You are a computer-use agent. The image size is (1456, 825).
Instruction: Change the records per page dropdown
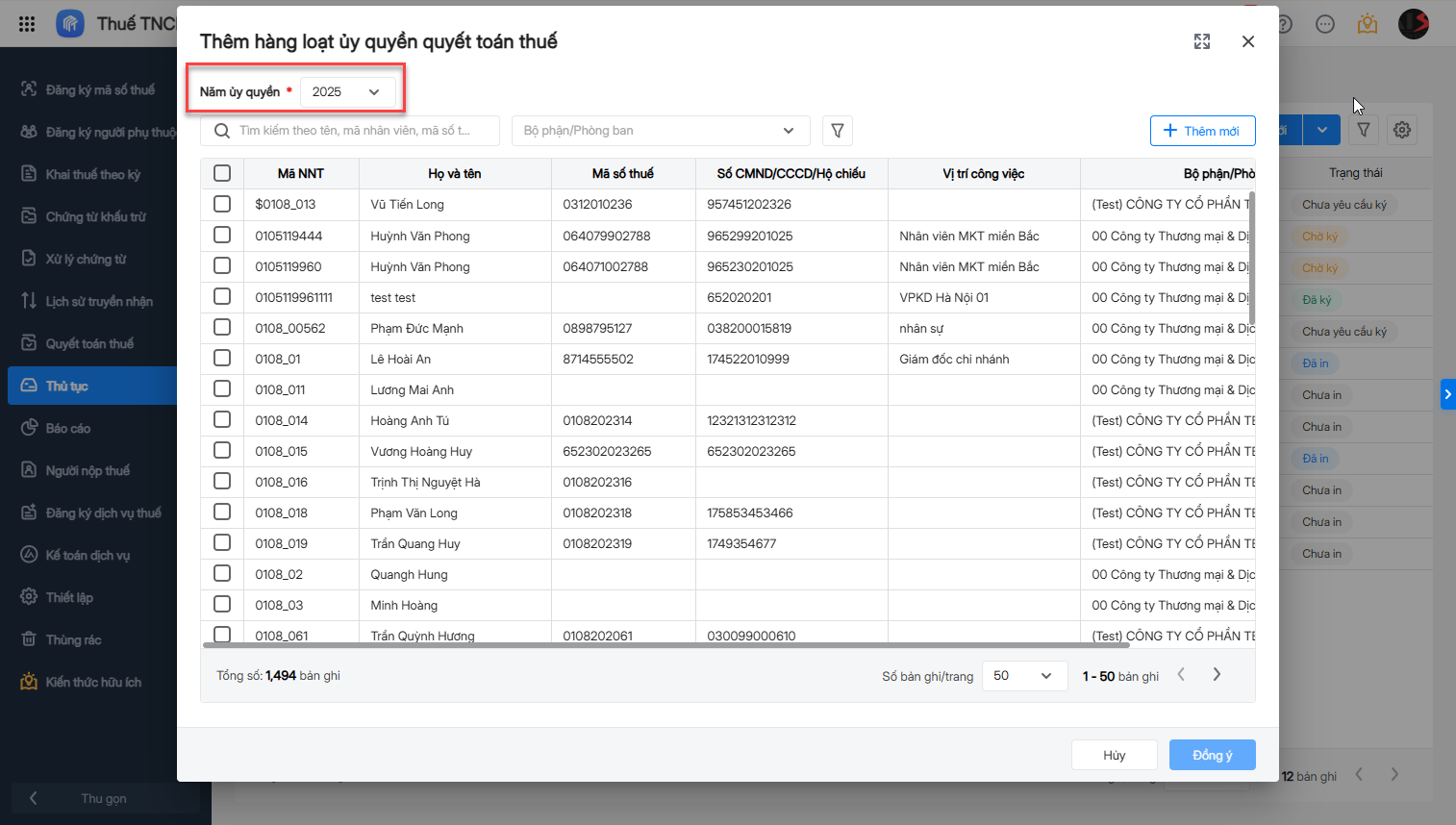(x=1024, y=676)
